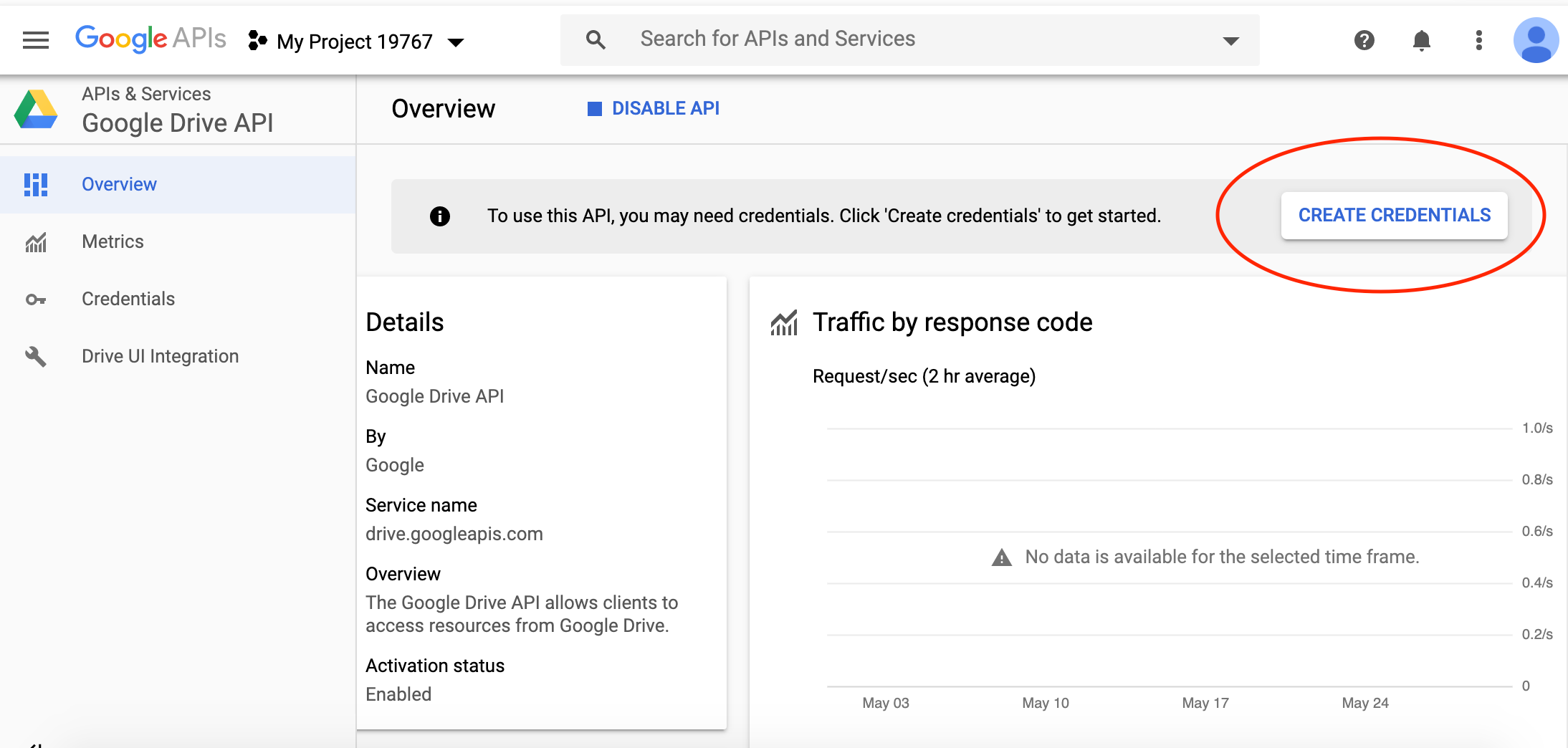Open Credentials in the sidebar
Screen dimensions: 1568x748
coord(178,299)
